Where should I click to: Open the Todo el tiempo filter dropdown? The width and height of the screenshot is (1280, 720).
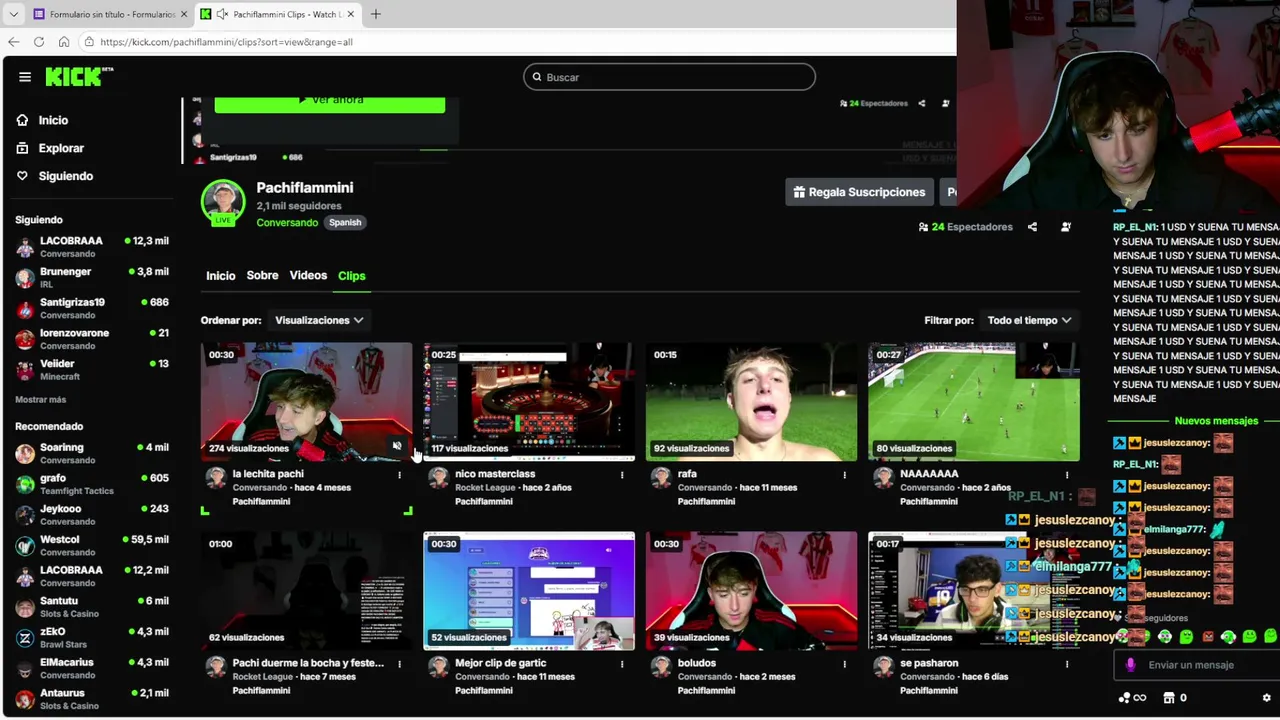click(x=1030, y=320)
